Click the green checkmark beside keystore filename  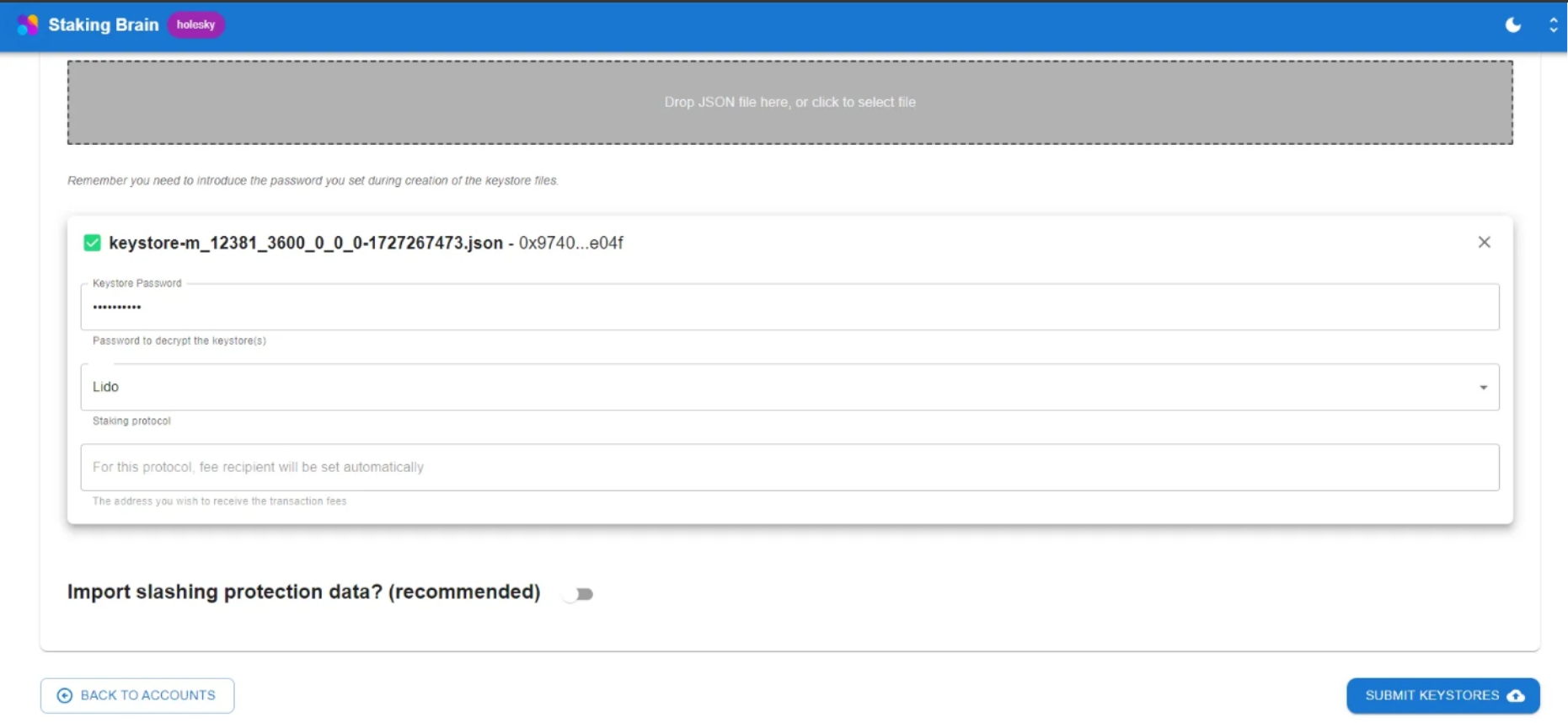[93, 244]
